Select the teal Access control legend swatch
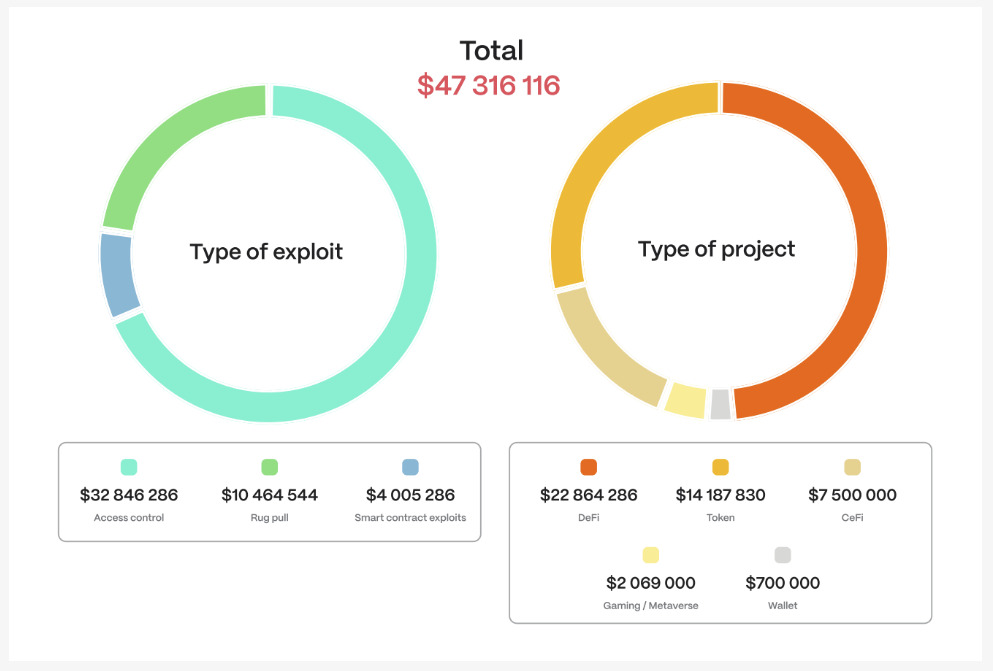This screenshot has width=993, height=671. pos(128,466)
